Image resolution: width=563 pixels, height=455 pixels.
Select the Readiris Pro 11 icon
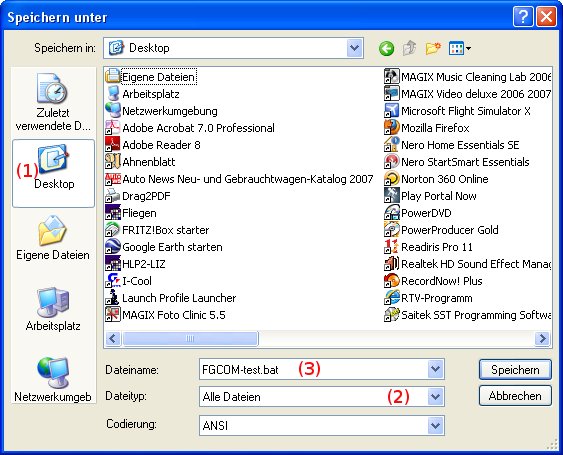click(391, 247)
